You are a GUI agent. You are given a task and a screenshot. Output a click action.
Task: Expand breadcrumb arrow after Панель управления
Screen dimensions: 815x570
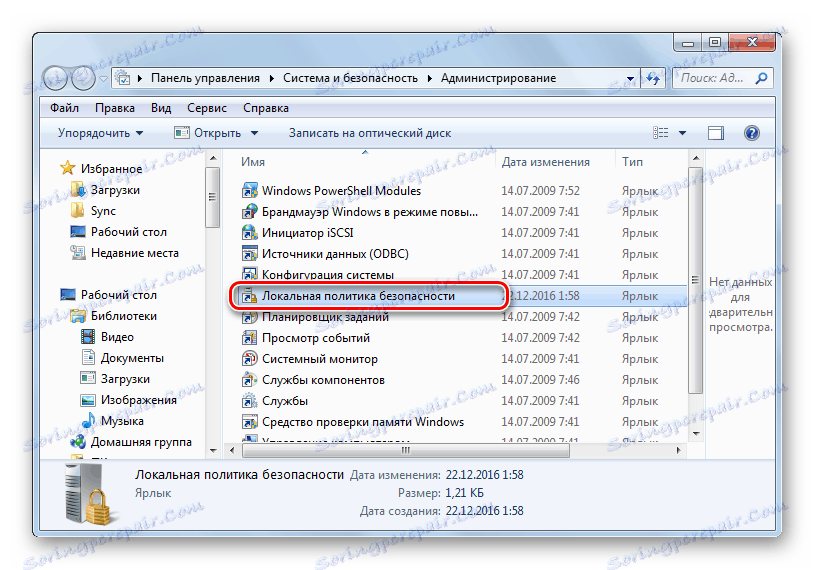click(x=271, y=78)
